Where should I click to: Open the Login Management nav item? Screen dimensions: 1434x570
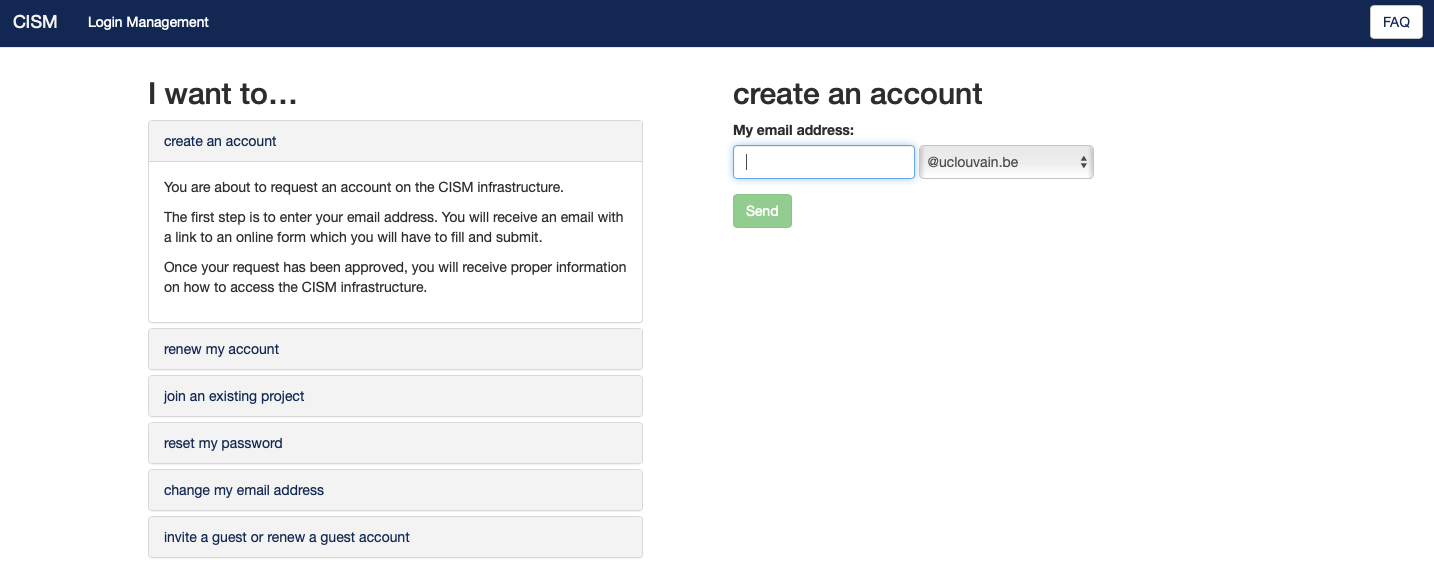pos(148,22)
